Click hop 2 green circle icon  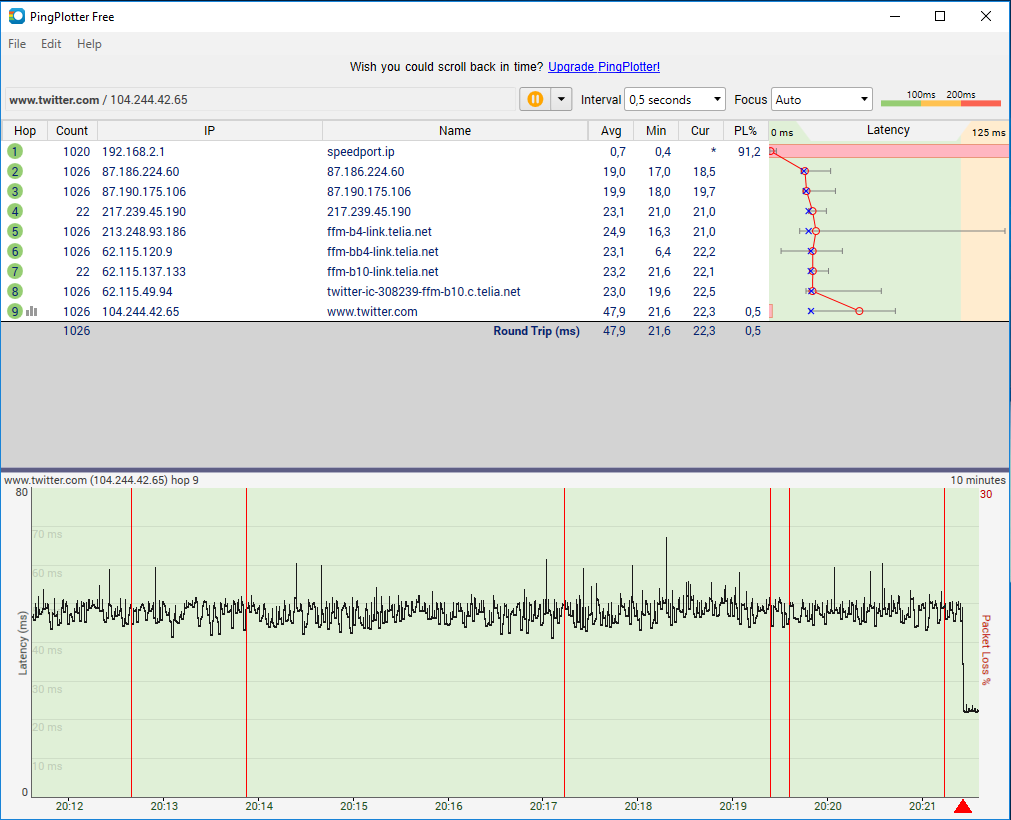point(15,171)
